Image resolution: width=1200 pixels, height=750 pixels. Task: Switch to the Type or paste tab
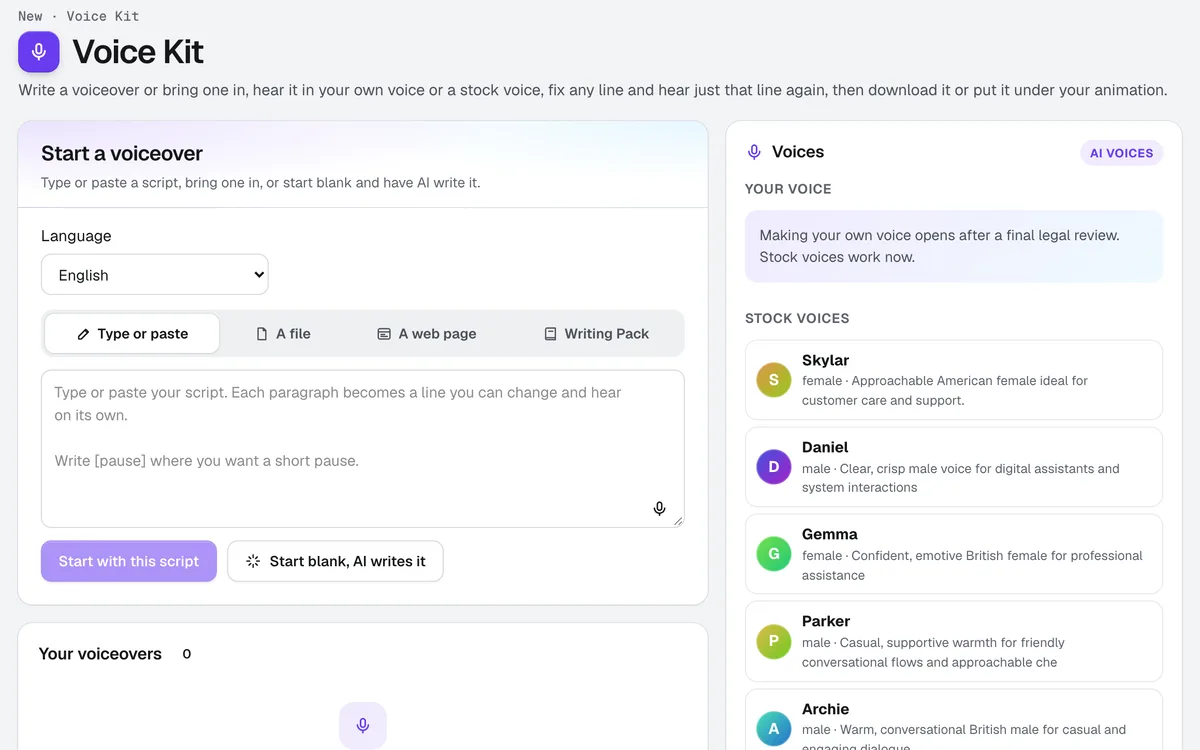pyautogui.click(x=132, y=334)
